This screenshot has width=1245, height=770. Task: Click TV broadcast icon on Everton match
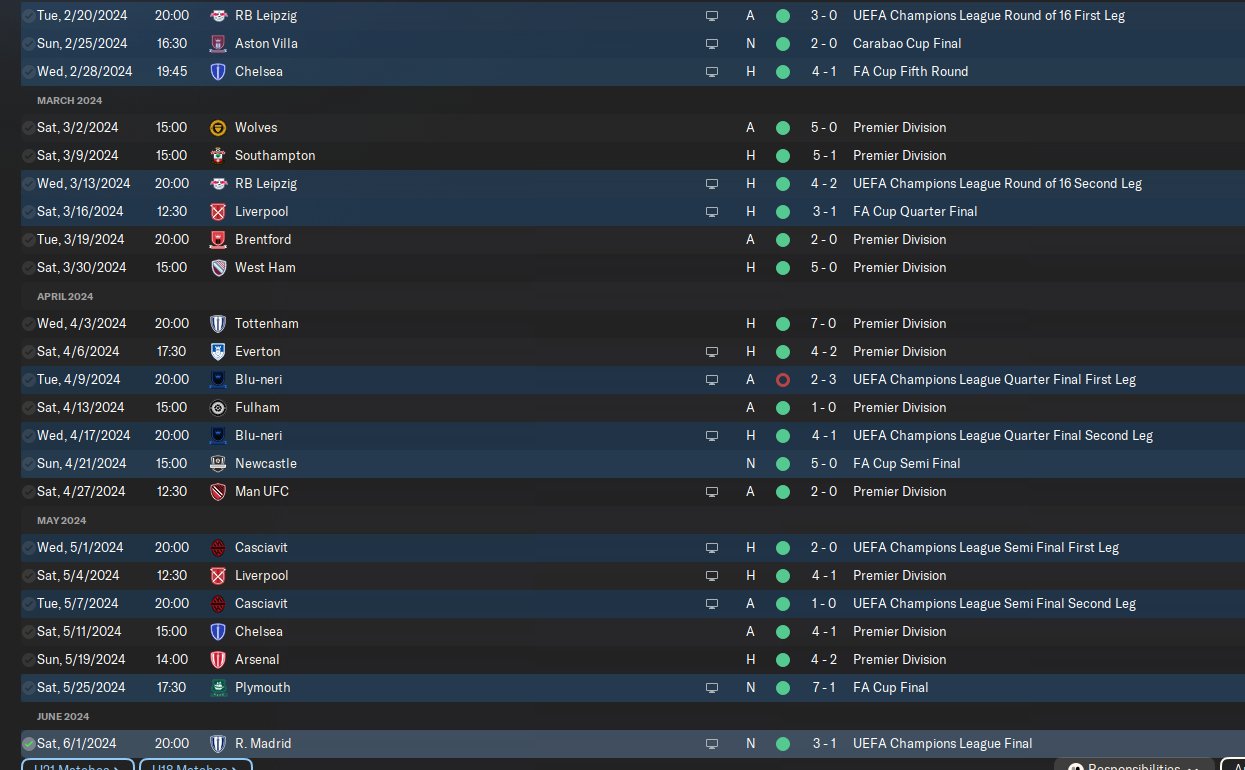712,352
